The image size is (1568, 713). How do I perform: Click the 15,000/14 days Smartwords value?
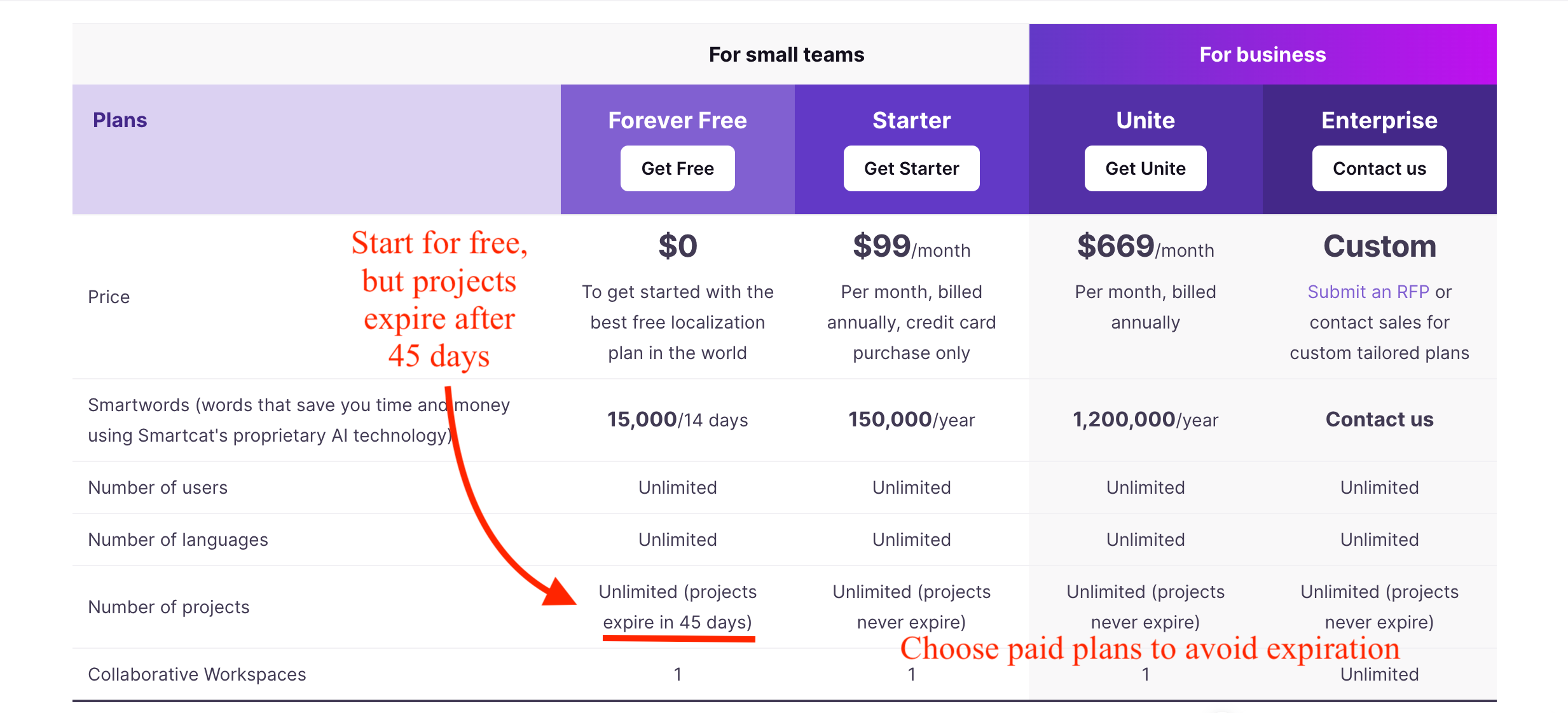pos(677,419)
